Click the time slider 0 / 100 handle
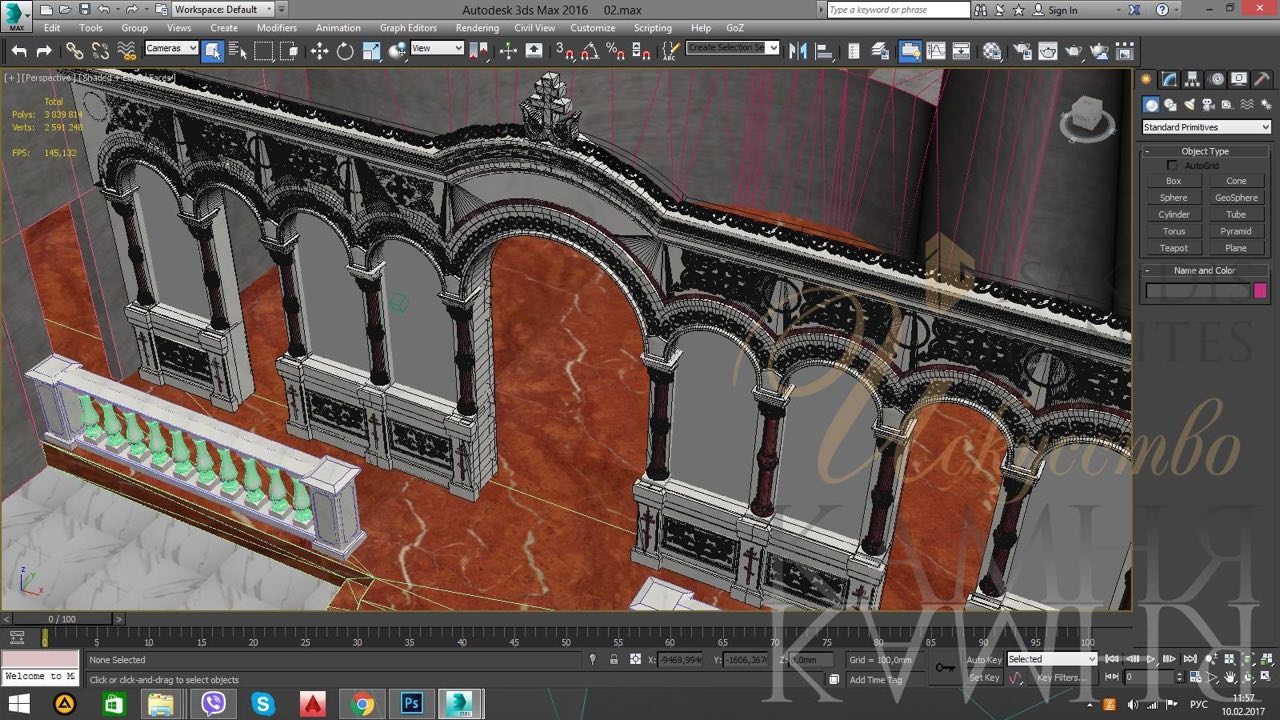 [62, 619]
